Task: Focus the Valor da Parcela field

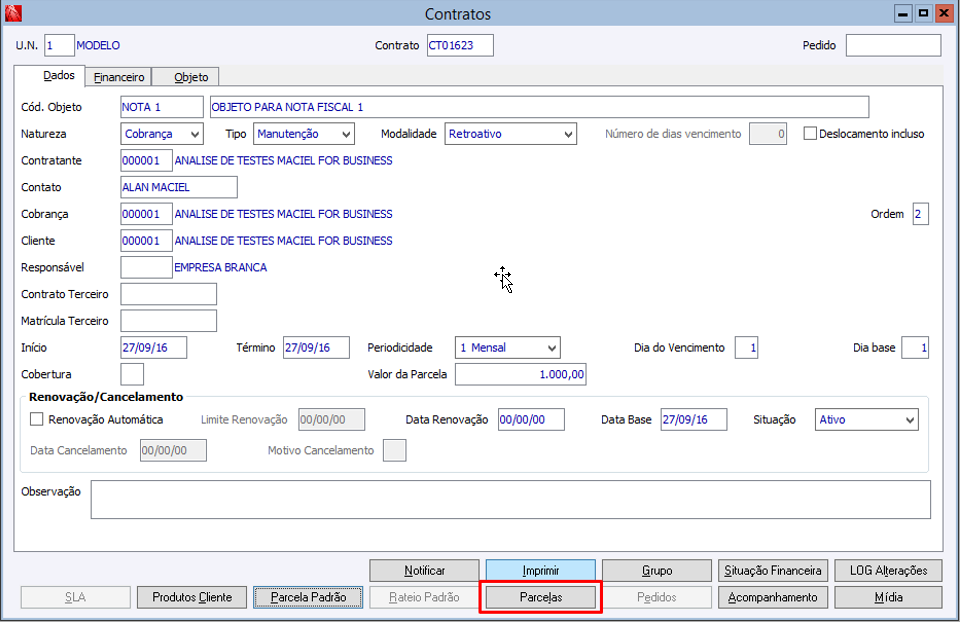Action: tap(521, 374)
